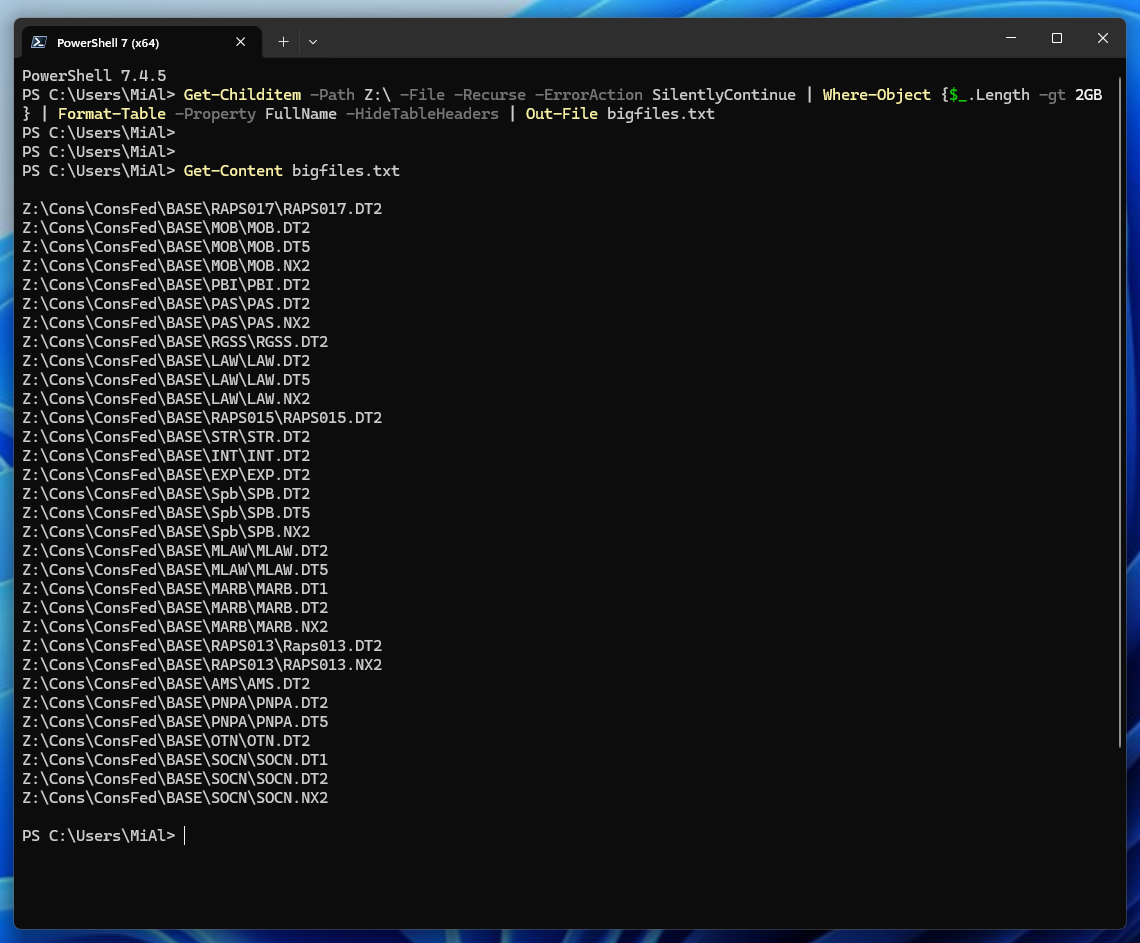1140x943 pixels.
Task: Close the terminal window
Action: pyautogui.click(x=1102, y=39)
